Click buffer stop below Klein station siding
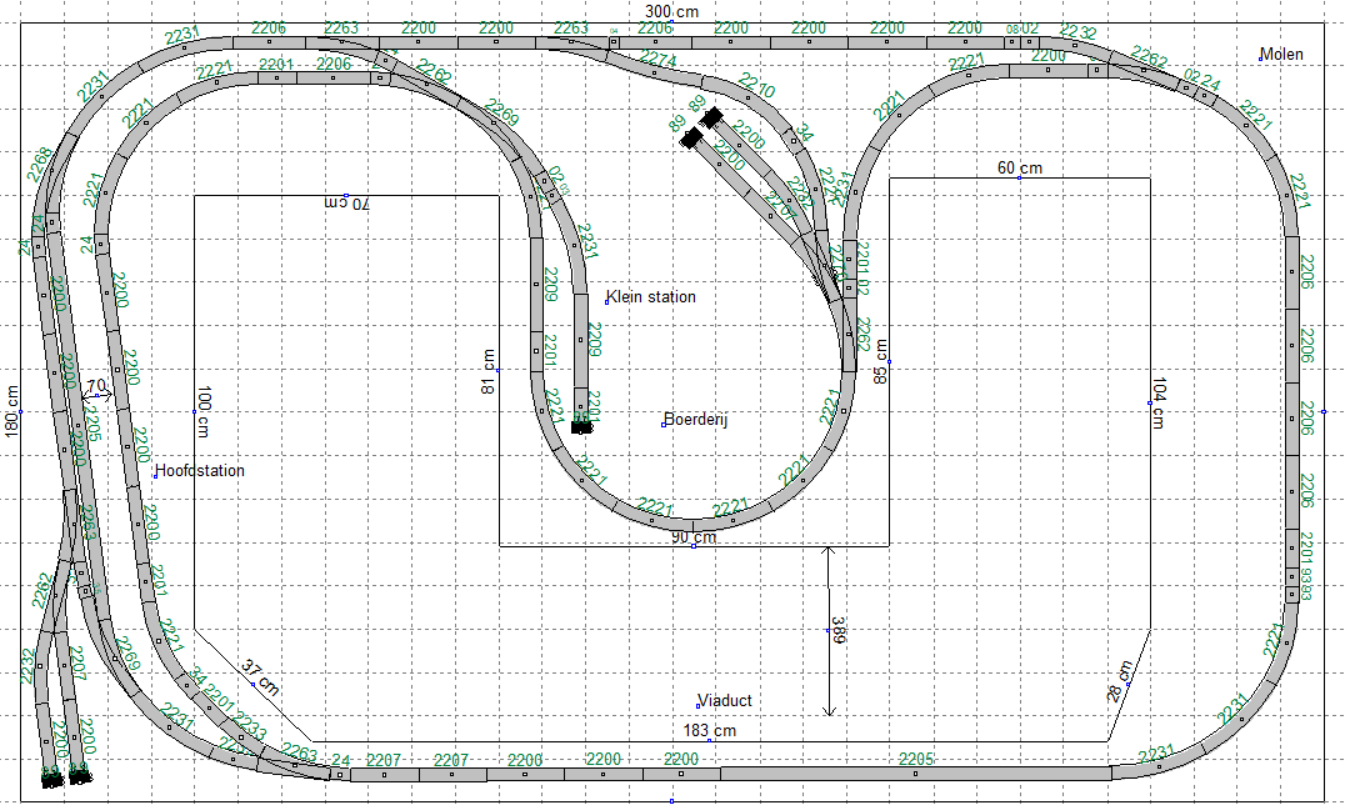Image resolution: width=1346 pixels, height=807 pixels. (582, 427)
